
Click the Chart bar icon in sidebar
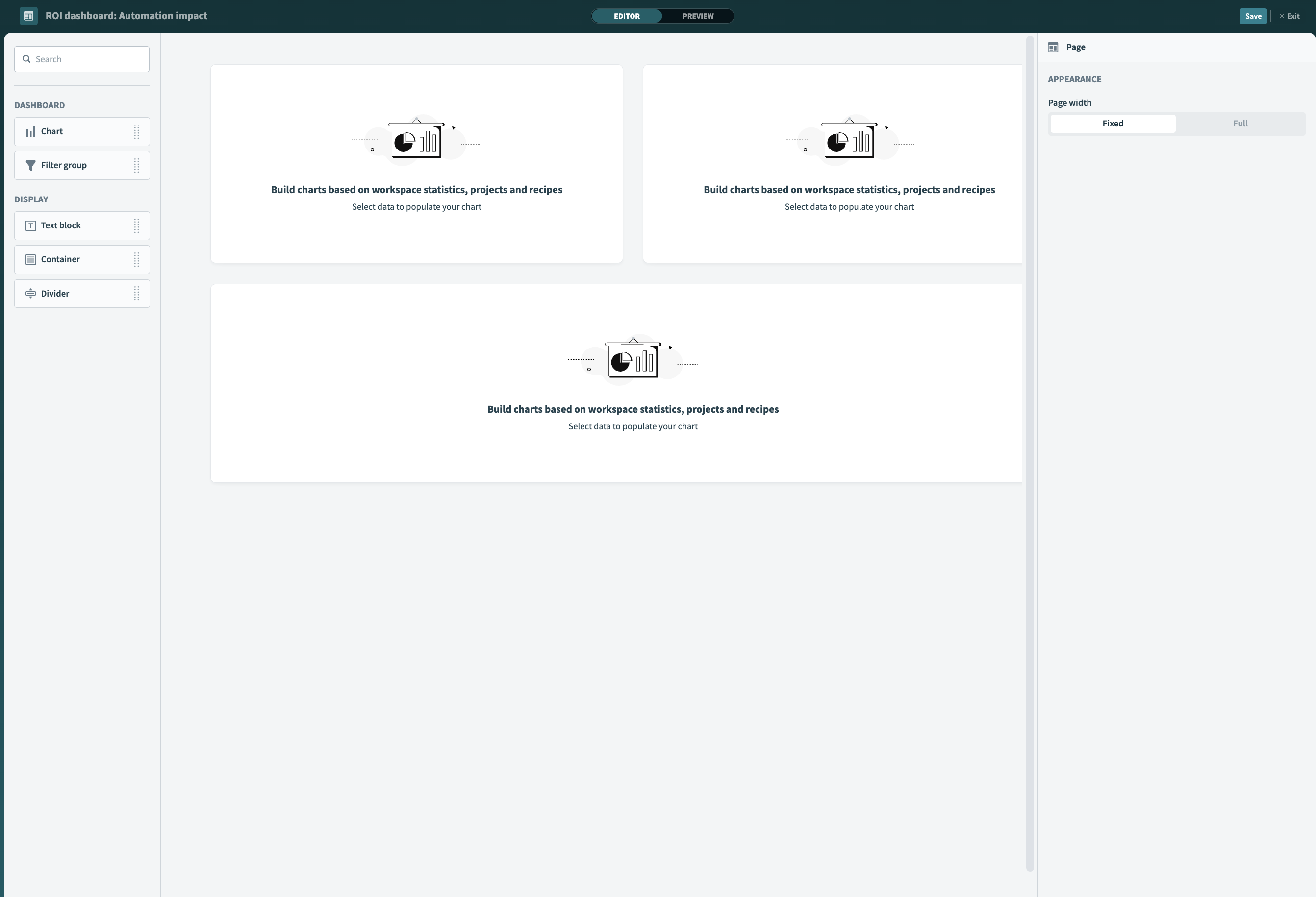point(30,132)
